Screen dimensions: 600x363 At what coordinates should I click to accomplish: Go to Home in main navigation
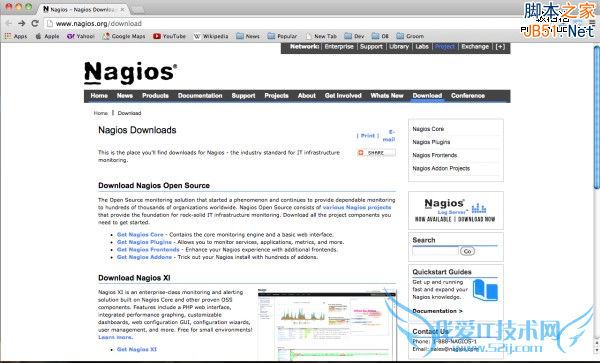coord(99,96)
